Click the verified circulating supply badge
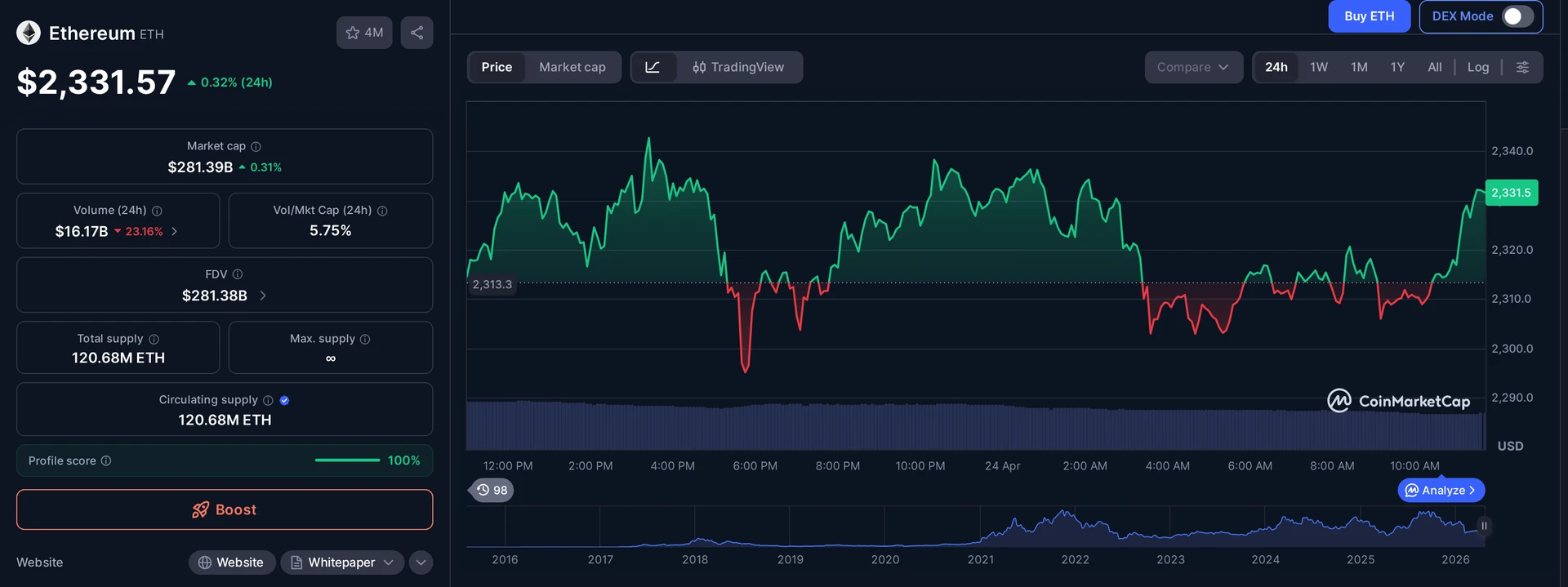 [284, 400]
